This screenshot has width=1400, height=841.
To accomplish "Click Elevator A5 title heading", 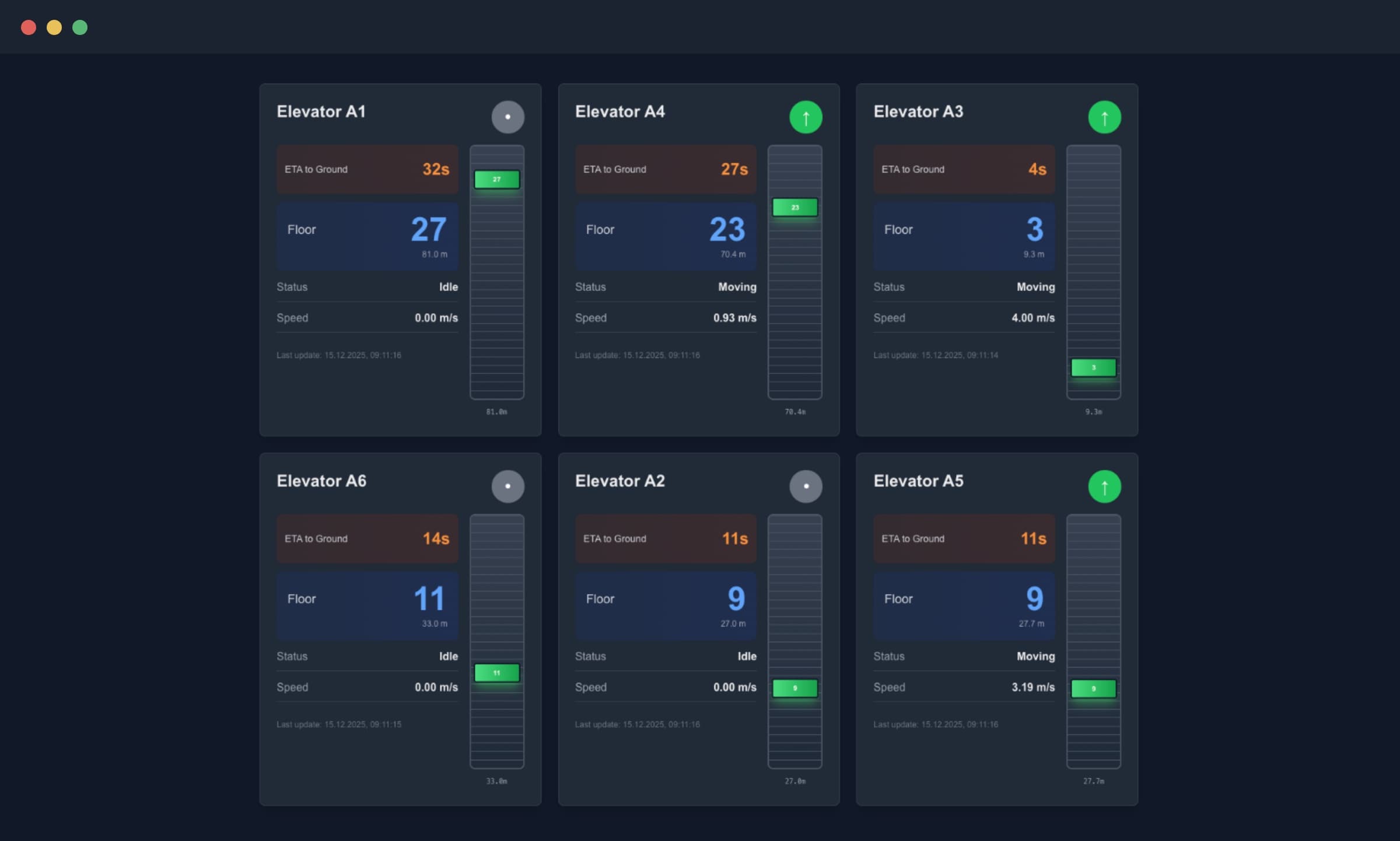I will pos(918,481).
